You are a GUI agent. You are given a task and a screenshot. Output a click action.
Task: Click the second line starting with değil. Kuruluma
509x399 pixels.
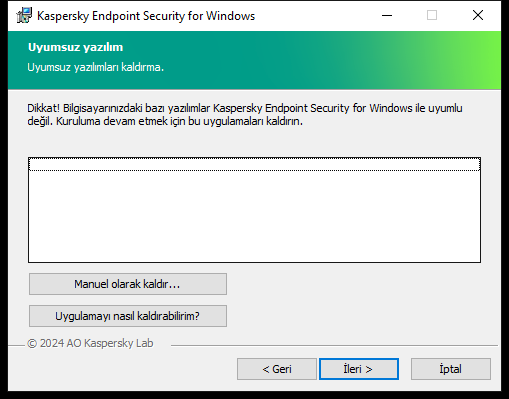165,121
